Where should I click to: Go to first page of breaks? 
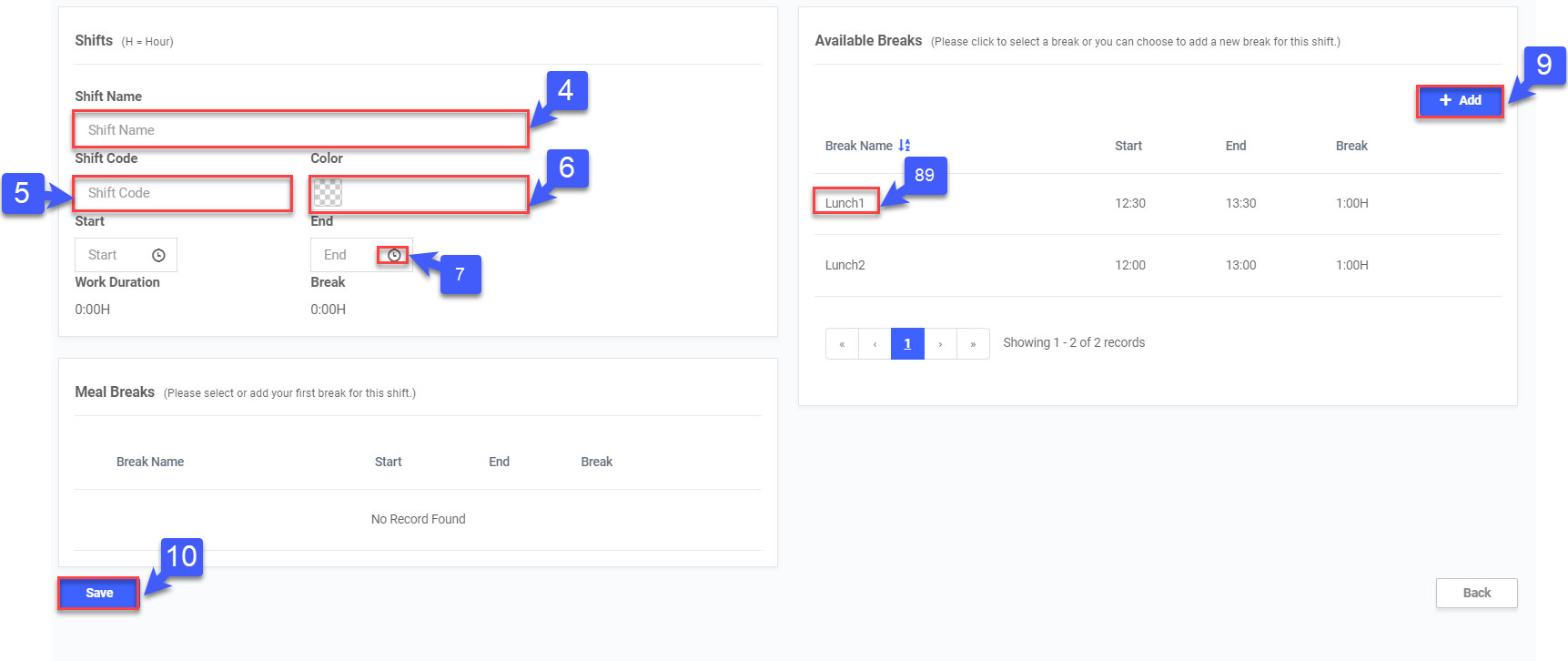tap(842, 344)
